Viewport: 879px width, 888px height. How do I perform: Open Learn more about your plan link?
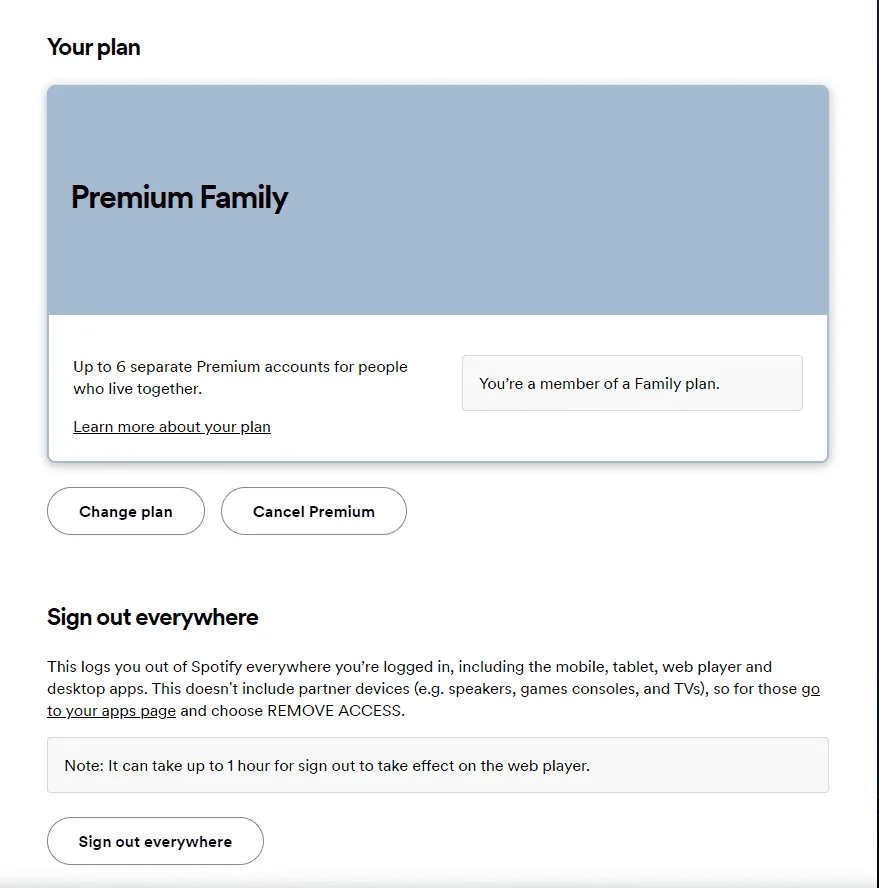click(x=172, y=426)
